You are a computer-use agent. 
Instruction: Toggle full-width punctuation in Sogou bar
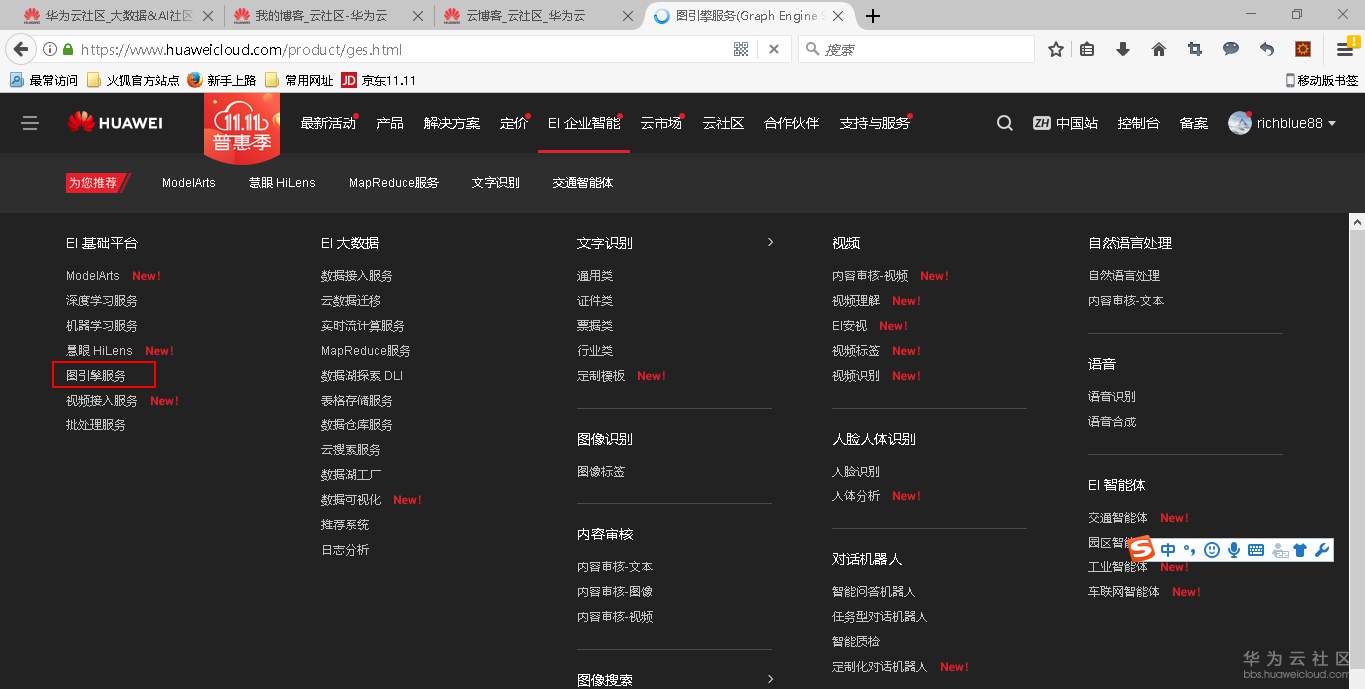tap(1190, 549)
